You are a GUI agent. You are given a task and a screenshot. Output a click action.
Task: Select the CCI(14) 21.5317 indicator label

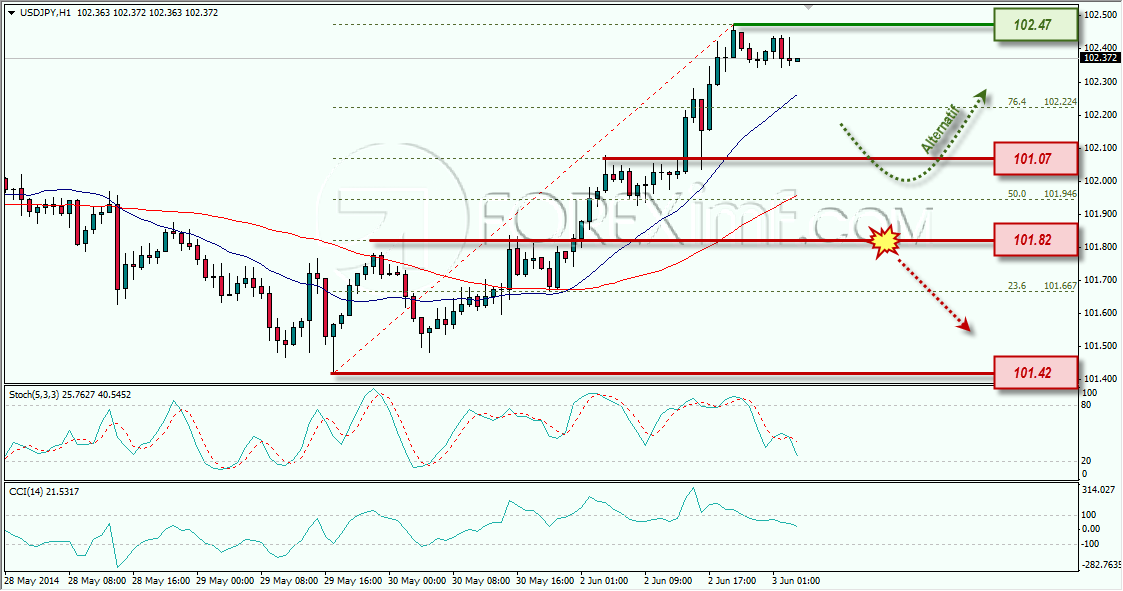coord(44,491)
